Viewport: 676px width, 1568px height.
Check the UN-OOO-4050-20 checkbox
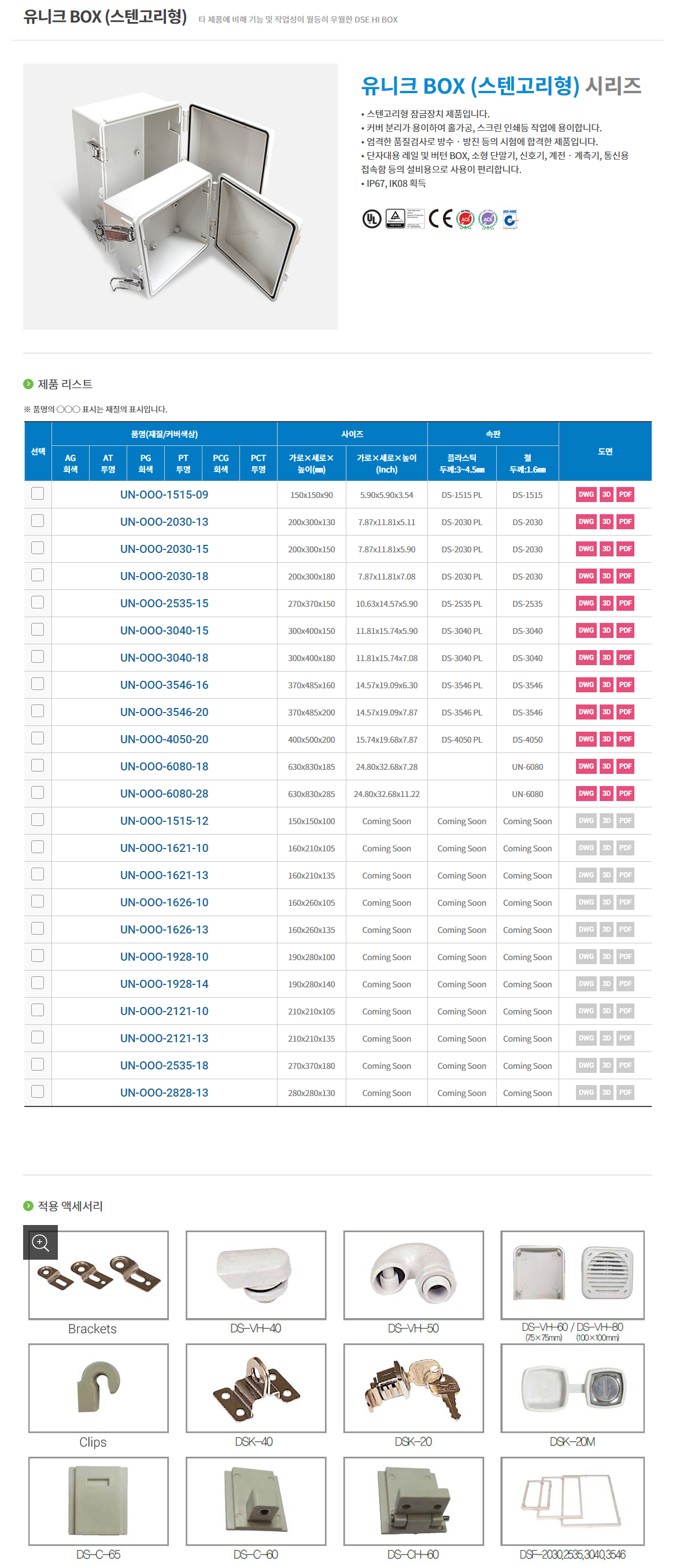tap(38, 739)
